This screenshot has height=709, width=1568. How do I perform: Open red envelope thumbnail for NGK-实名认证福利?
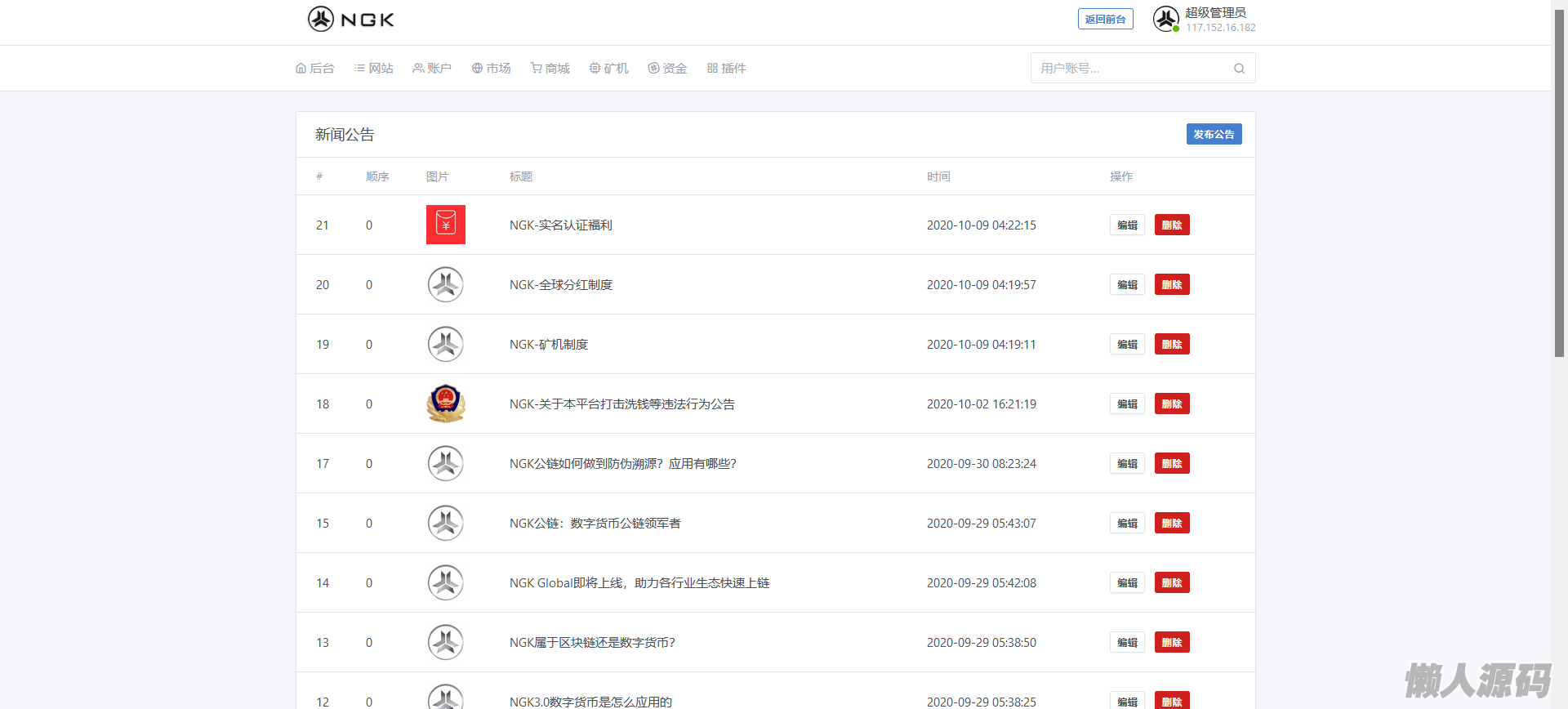[446, 225]
